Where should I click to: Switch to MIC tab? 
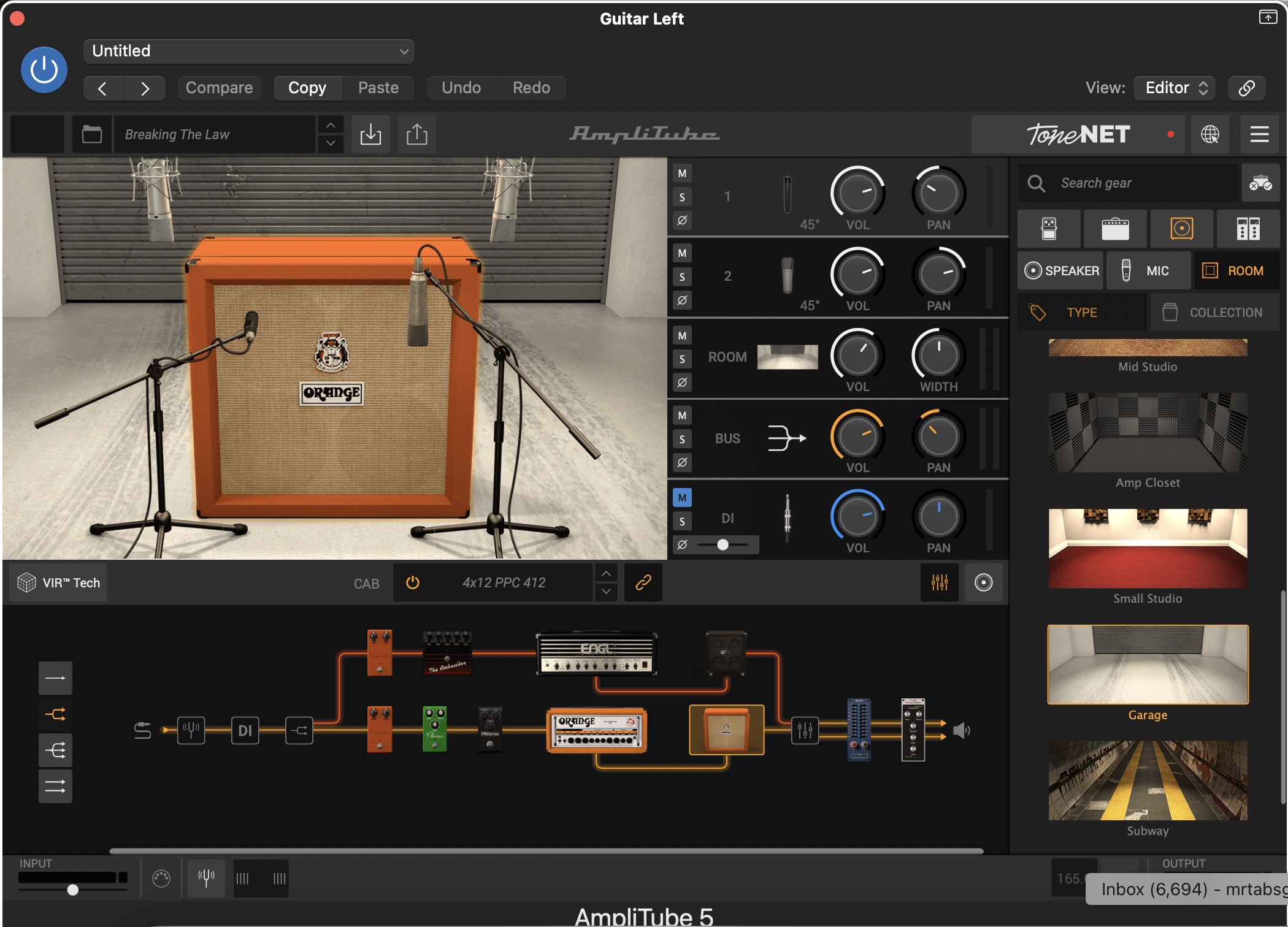pyautogui.click(x=1149, y=270)
